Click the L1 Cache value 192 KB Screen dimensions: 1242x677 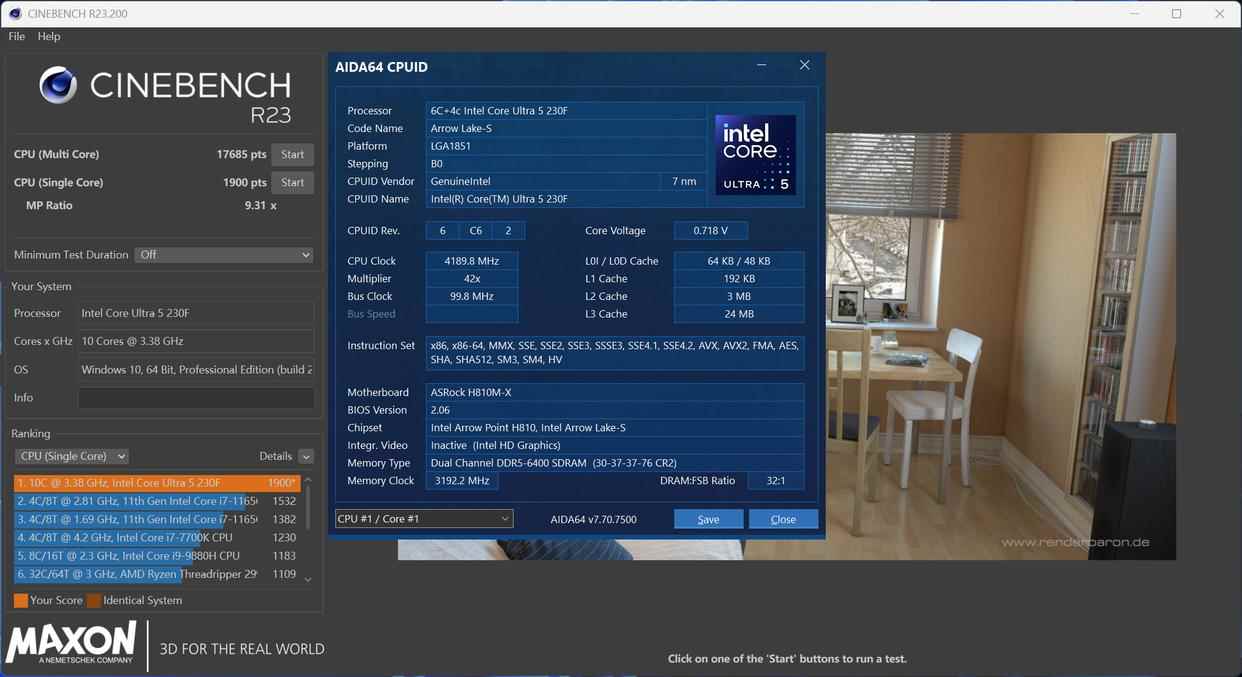[x=739, y=279]
